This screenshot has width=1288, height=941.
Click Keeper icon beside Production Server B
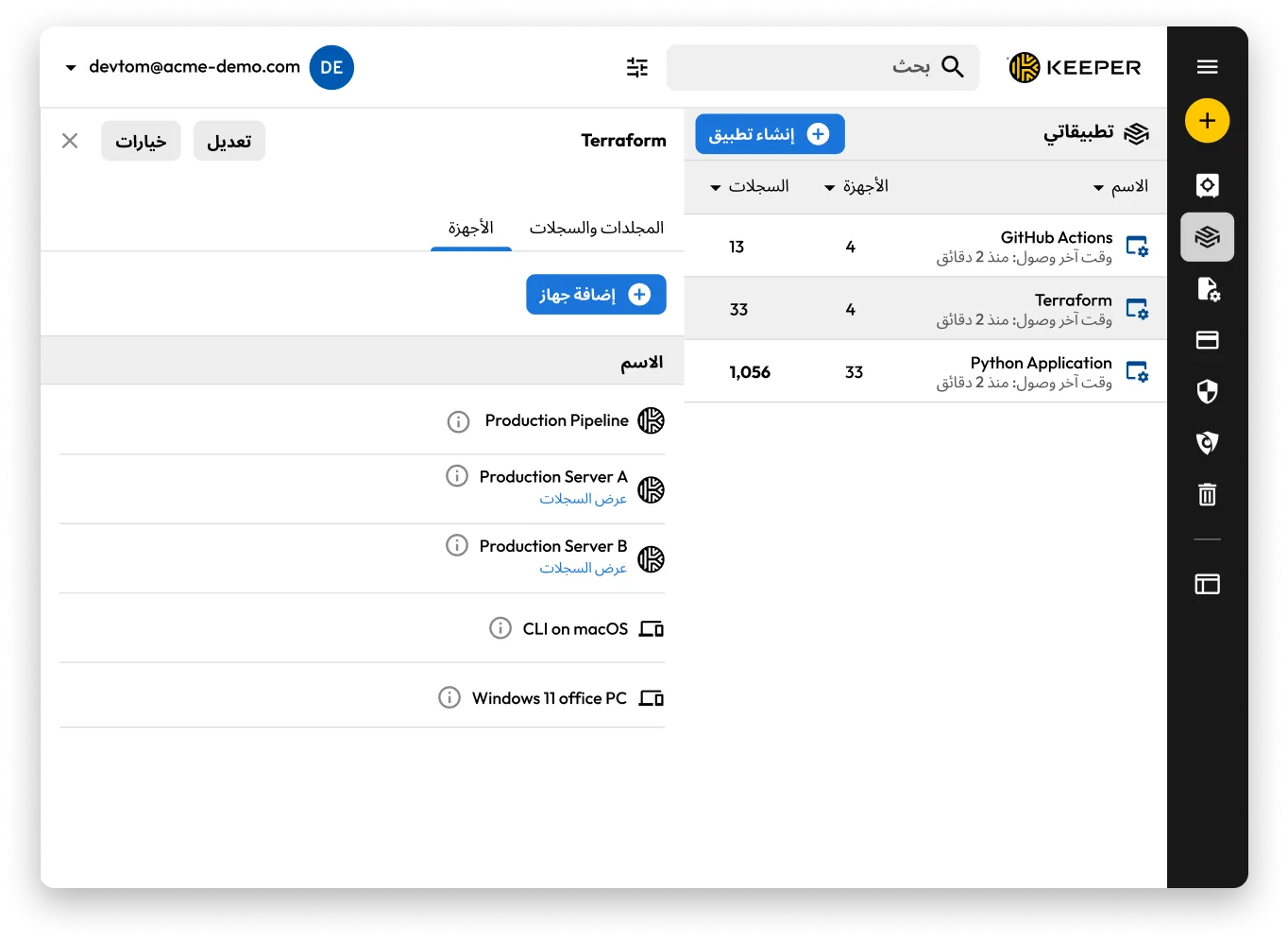pyautogui.click(x=651, y=559)
